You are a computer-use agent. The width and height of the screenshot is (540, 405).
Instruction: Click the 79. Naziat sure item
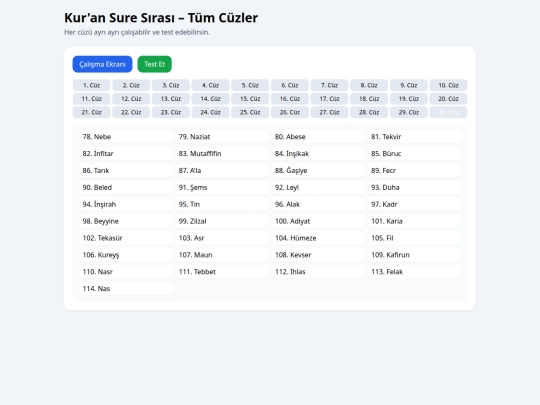222,137
